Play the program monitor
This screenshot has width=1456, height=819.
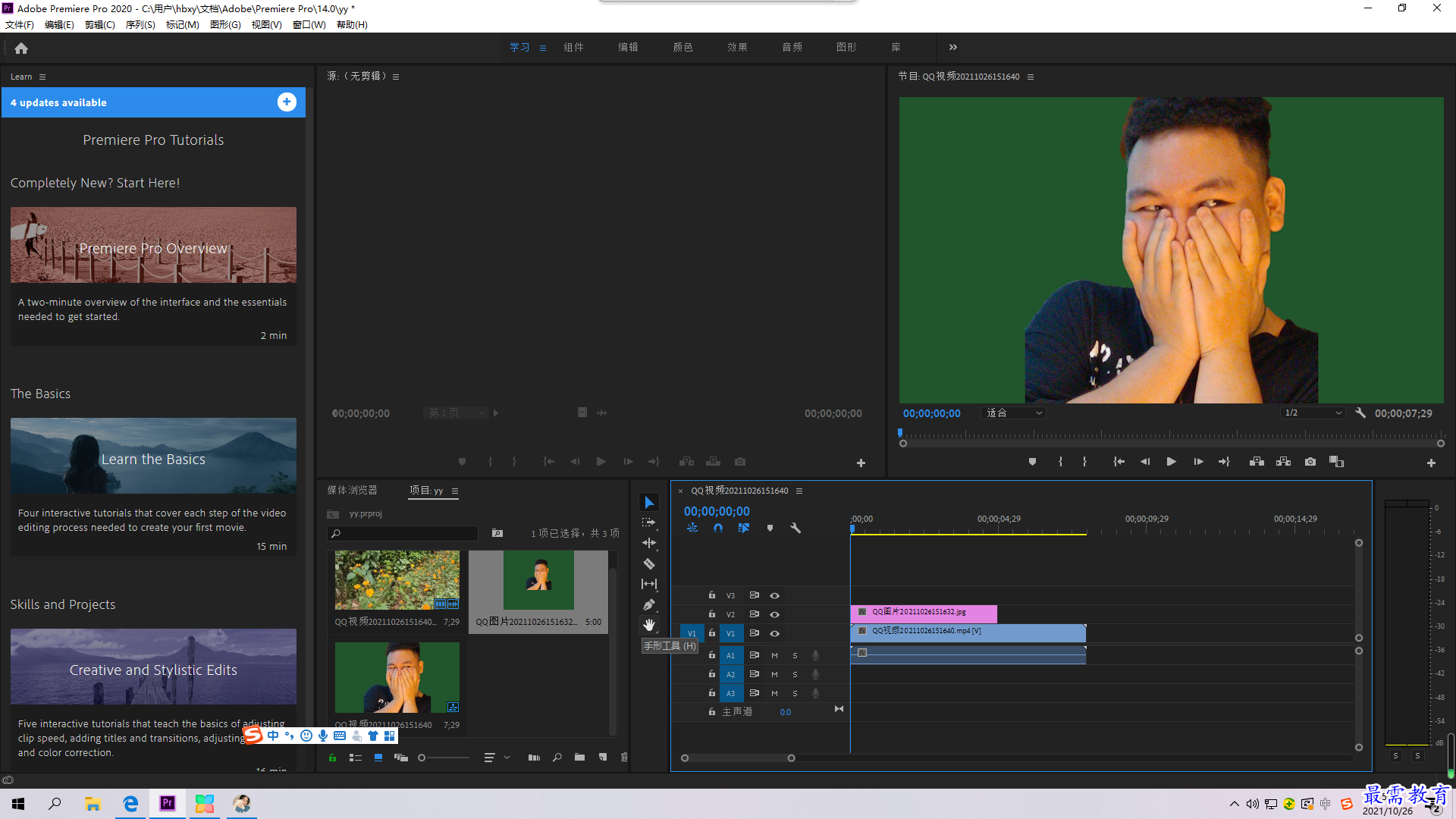[1171, 462]
